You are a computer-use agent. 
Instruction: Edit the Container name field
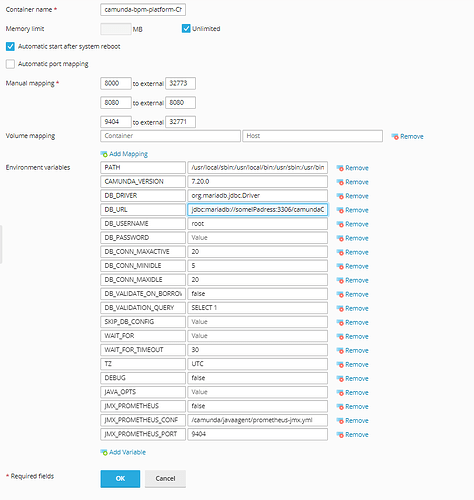click(x=143, y=10)
